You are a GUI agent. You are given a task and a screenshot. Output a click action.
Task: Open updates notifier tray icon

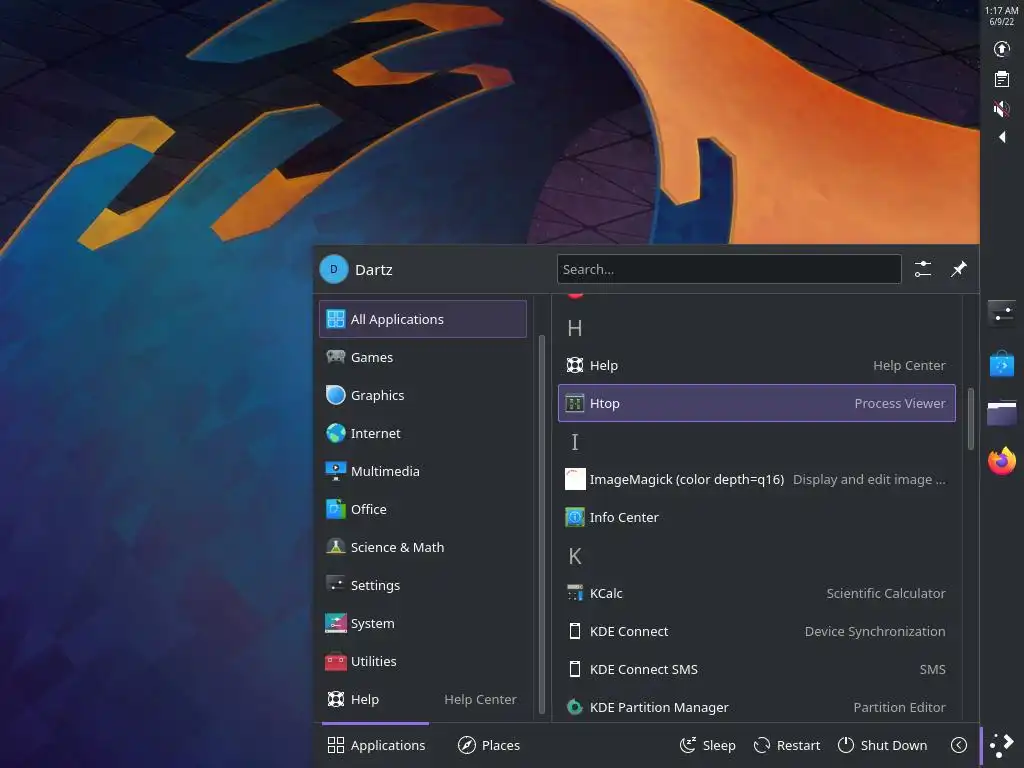[x=1001, y=49]
